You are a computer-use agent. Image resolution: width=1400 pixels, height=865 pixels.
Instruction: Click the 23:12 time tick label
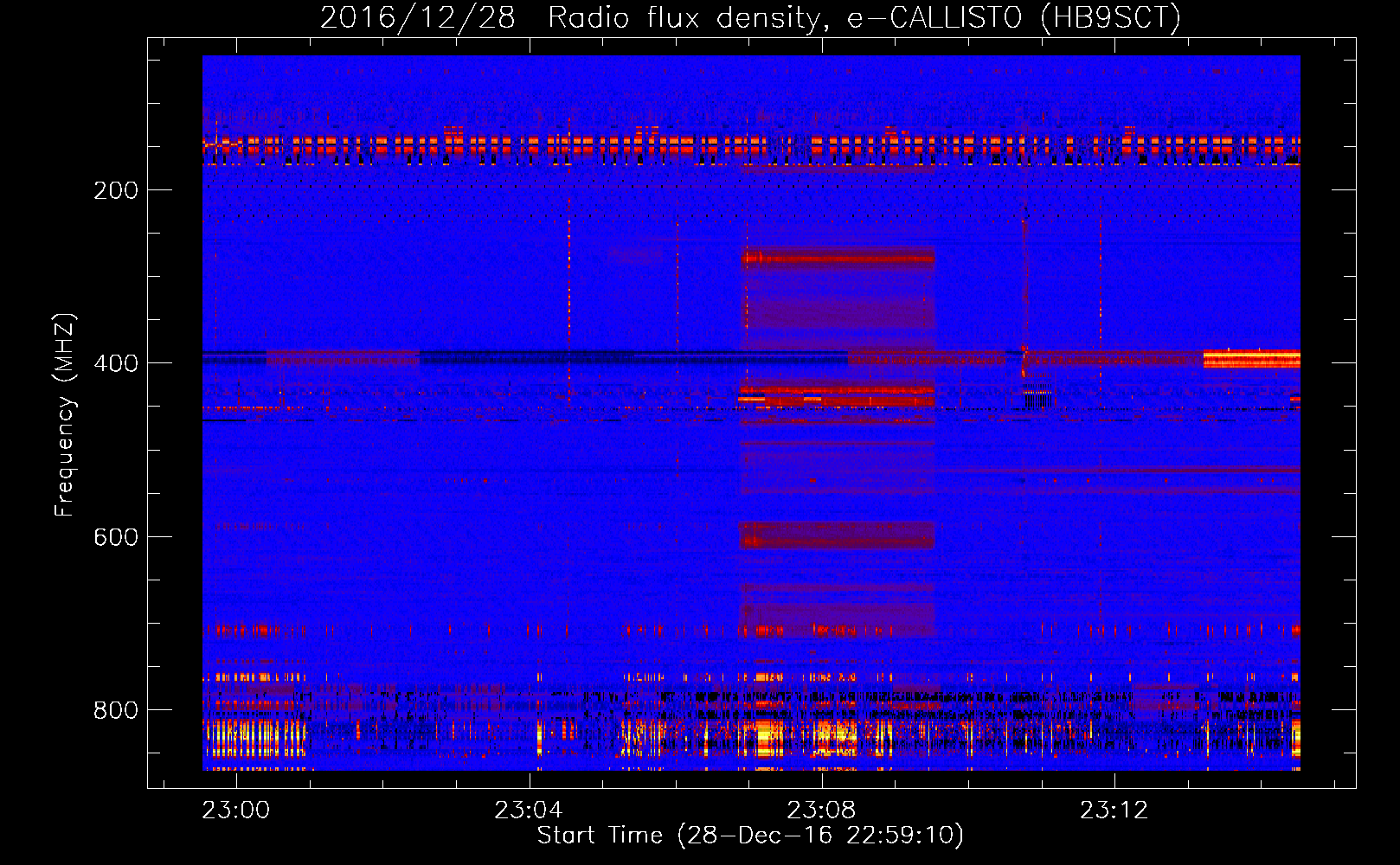(1114, 810)
